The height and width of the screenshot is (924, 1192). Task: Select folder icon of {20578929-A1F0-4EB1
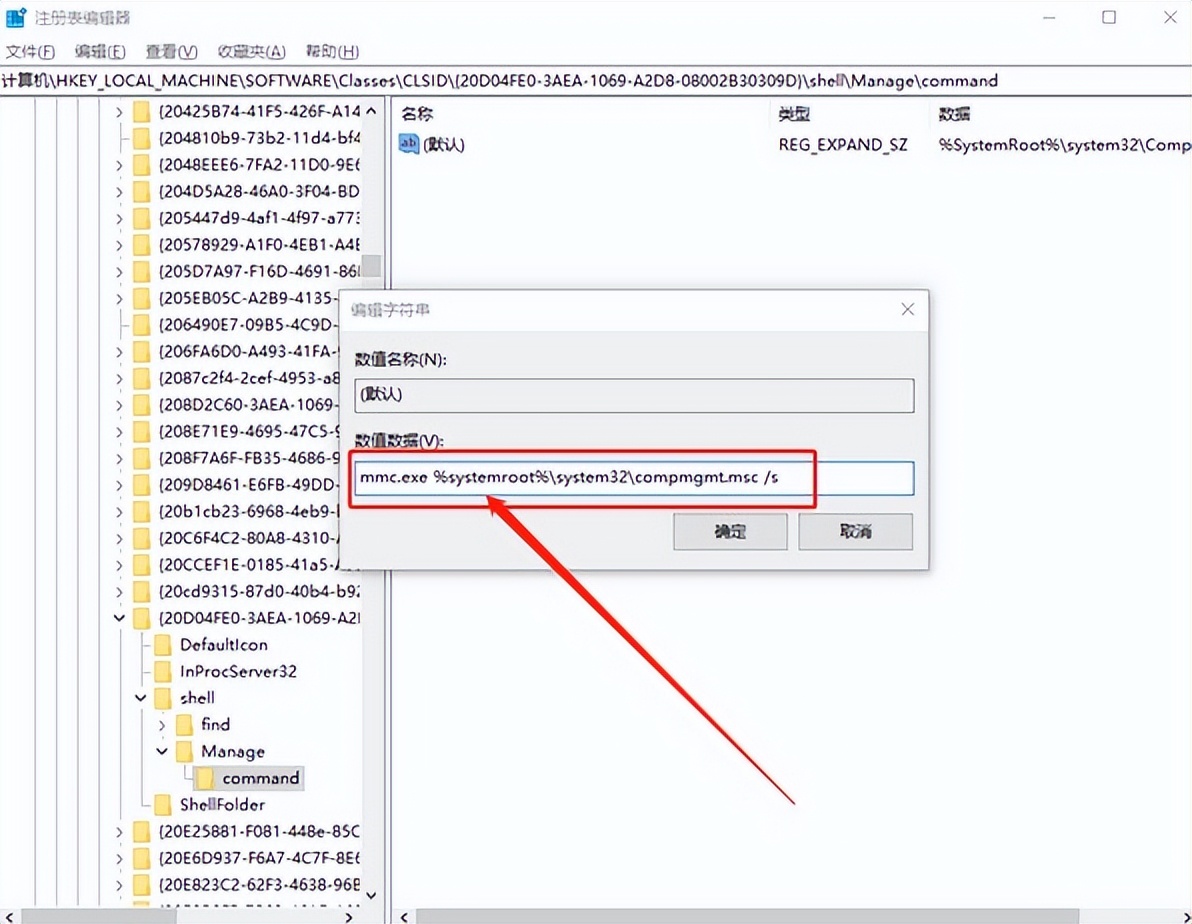point(141,245)
